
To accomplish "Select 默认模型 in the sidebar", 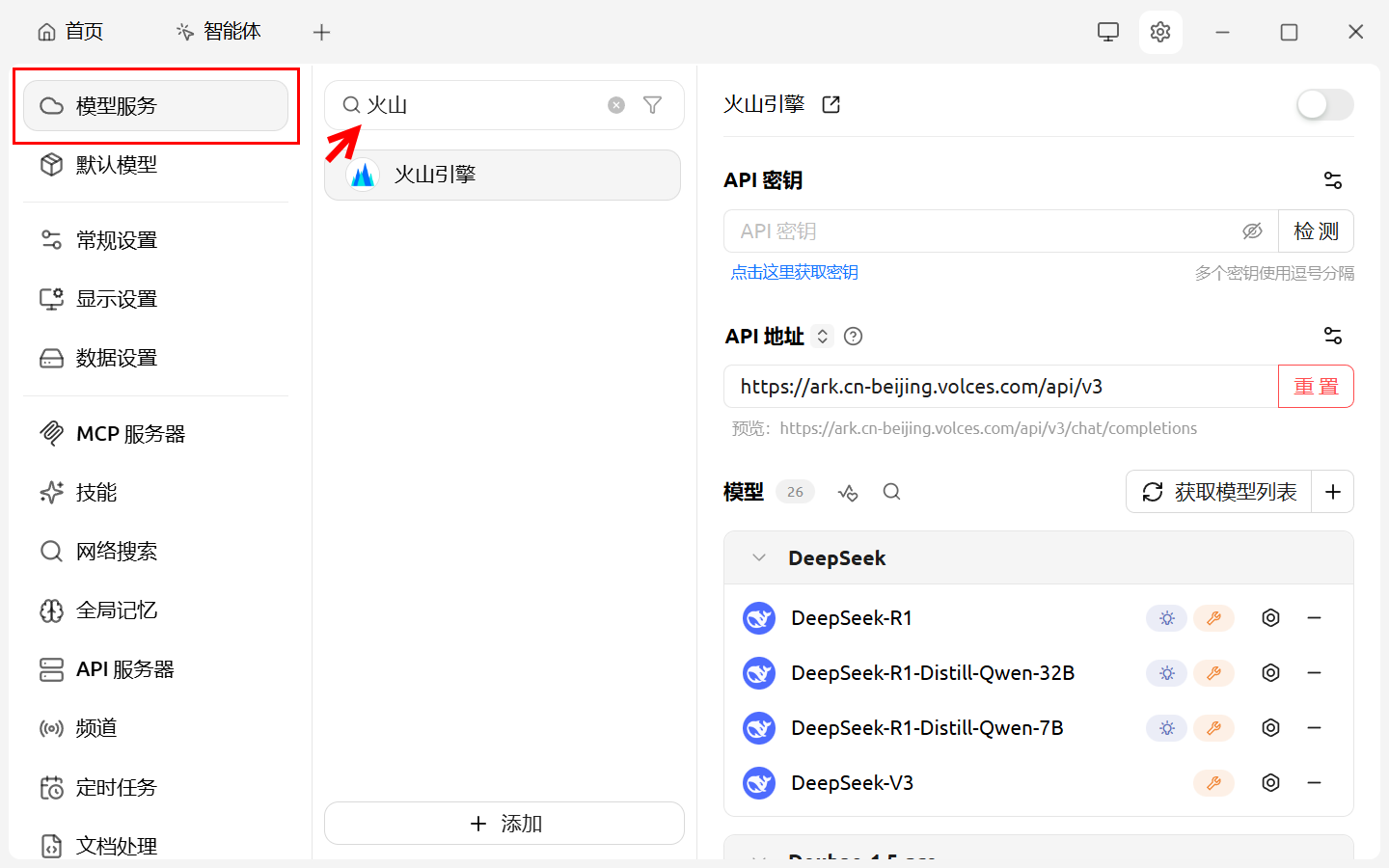I will click(x=116, y=165).
